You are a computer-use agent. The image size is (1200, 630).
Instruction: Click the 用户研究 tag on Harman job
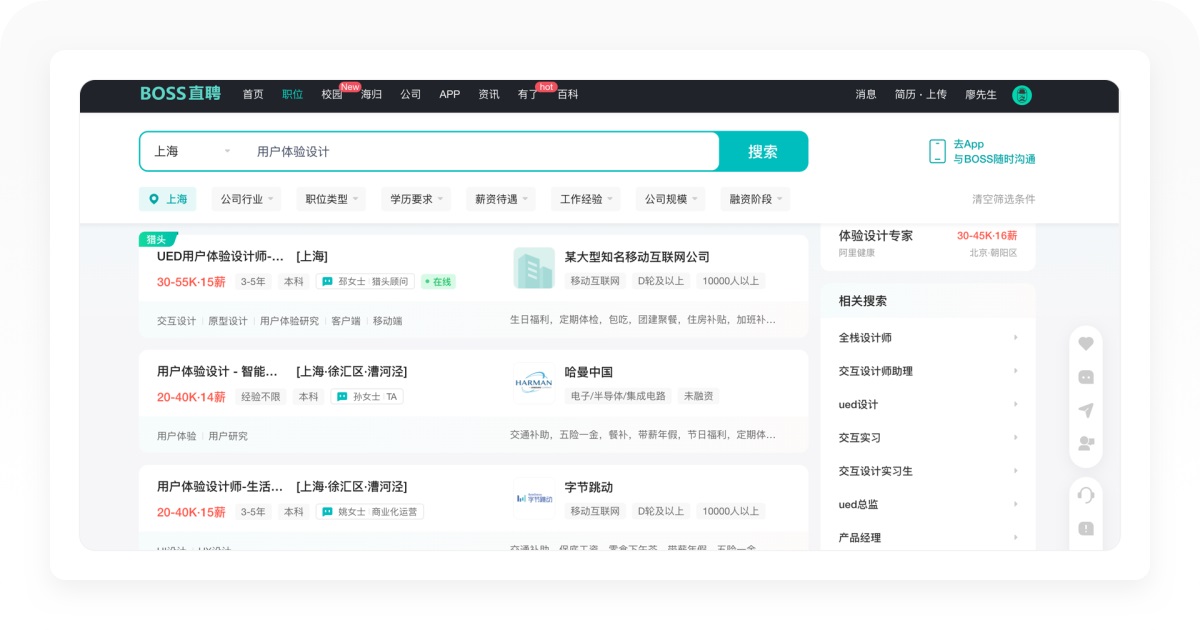[228, 436]
